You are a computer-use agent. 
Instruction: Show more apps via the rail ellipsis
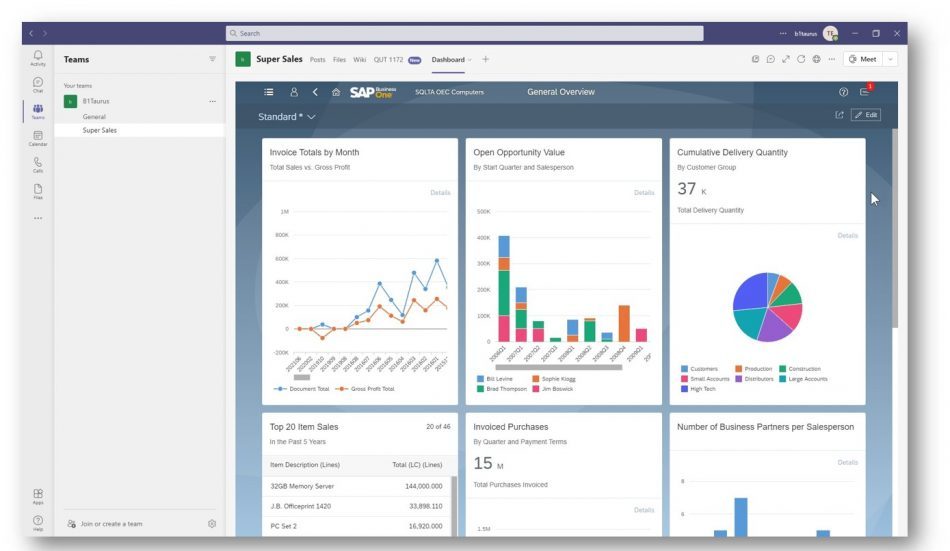[x=38, y=218]
